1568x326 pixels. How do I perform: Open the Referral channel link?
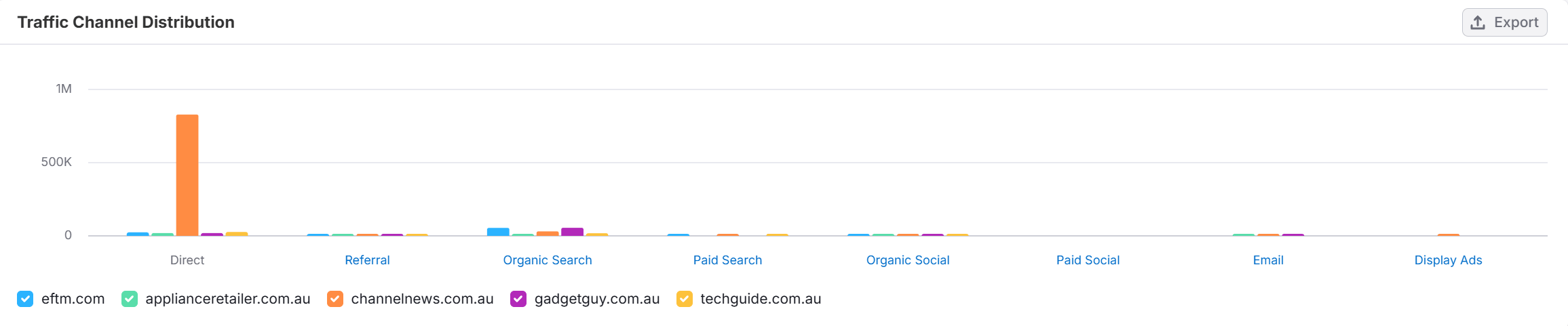[x=367, y=260]
